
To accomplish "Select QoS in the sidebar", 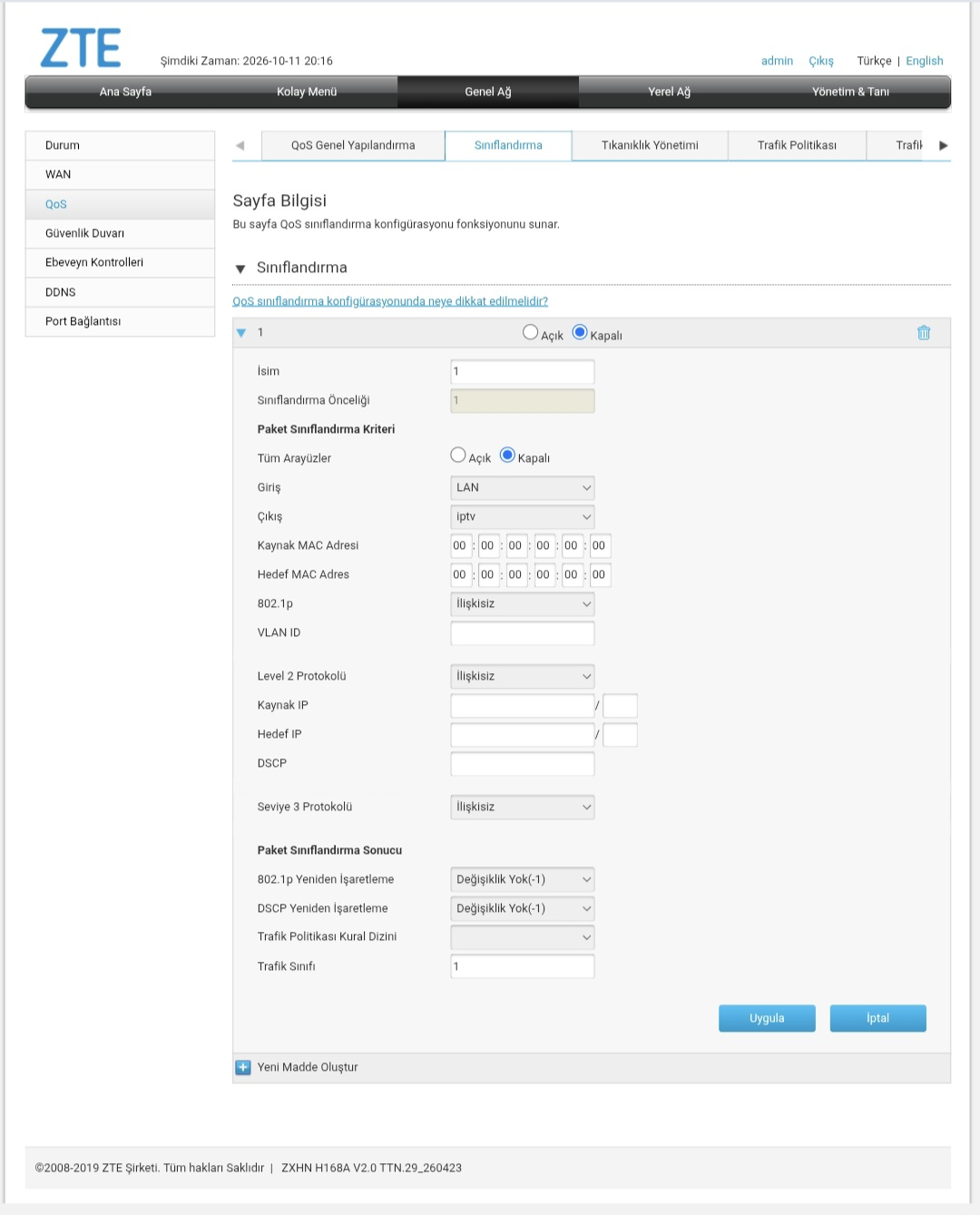I will (x=120, y=204).
